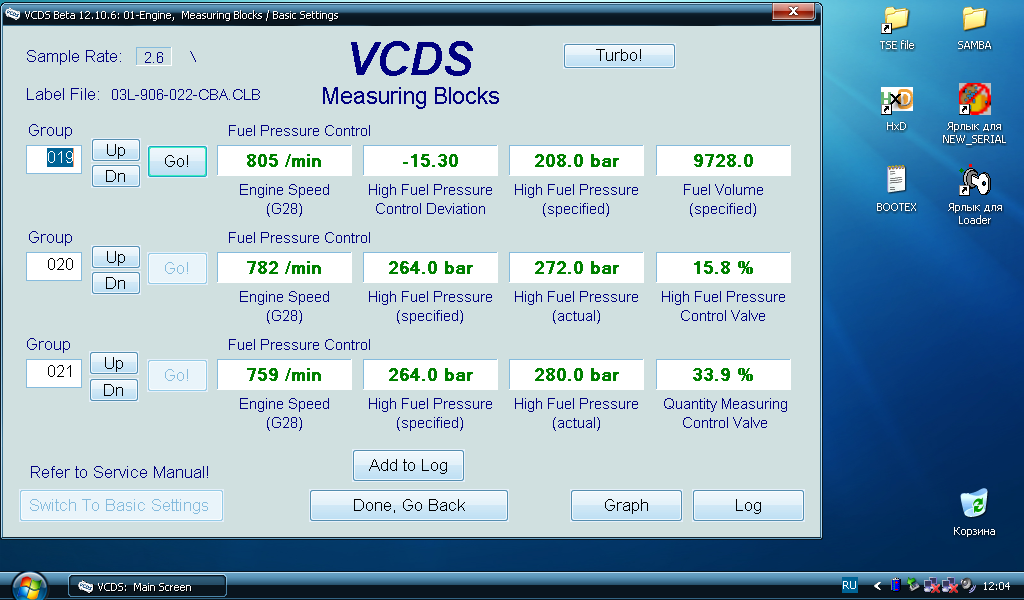
Task: Focus the group 019 number field
Action: point(54,159)
